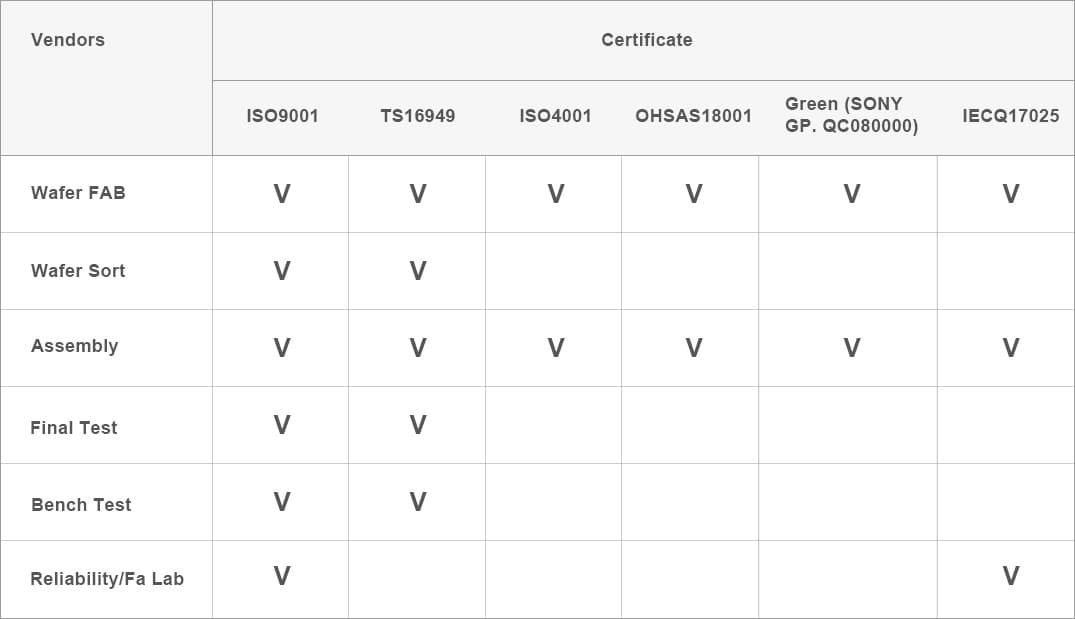
Task: Select the Wafer Sort row label
Action: pos(78,271)
